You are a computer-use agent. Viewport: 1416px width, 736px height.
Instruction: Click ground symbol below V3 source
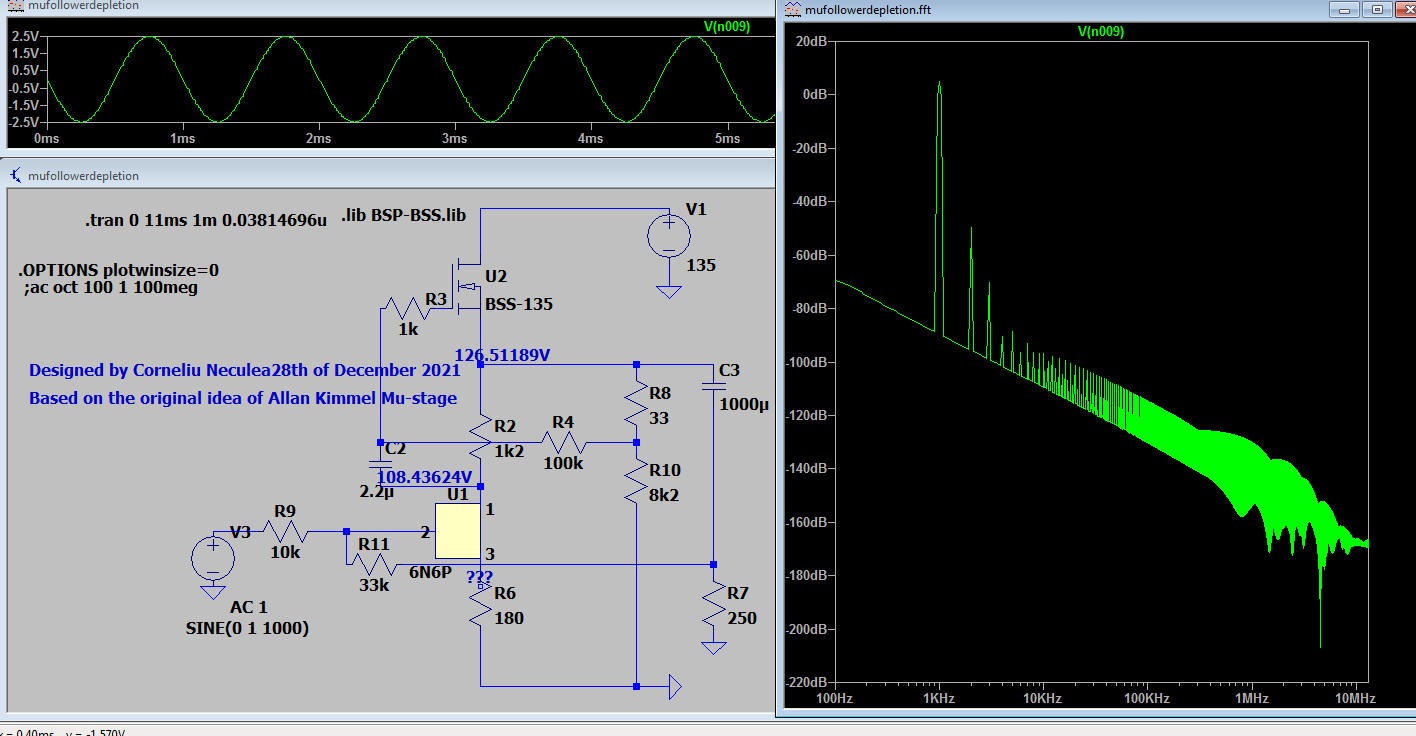[x=213, y=591]
